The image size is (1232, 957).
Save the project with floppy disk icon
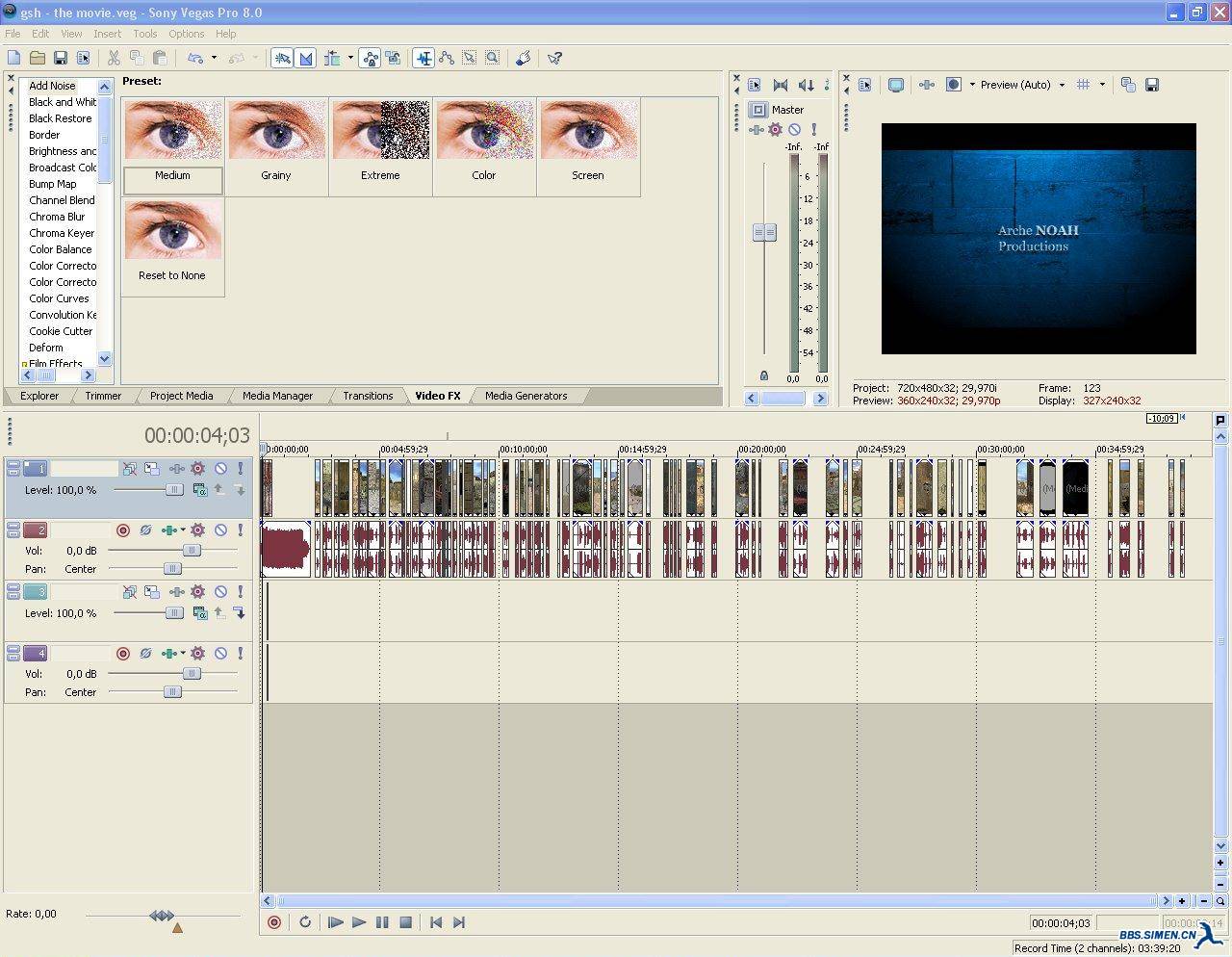tap(60, 58)
